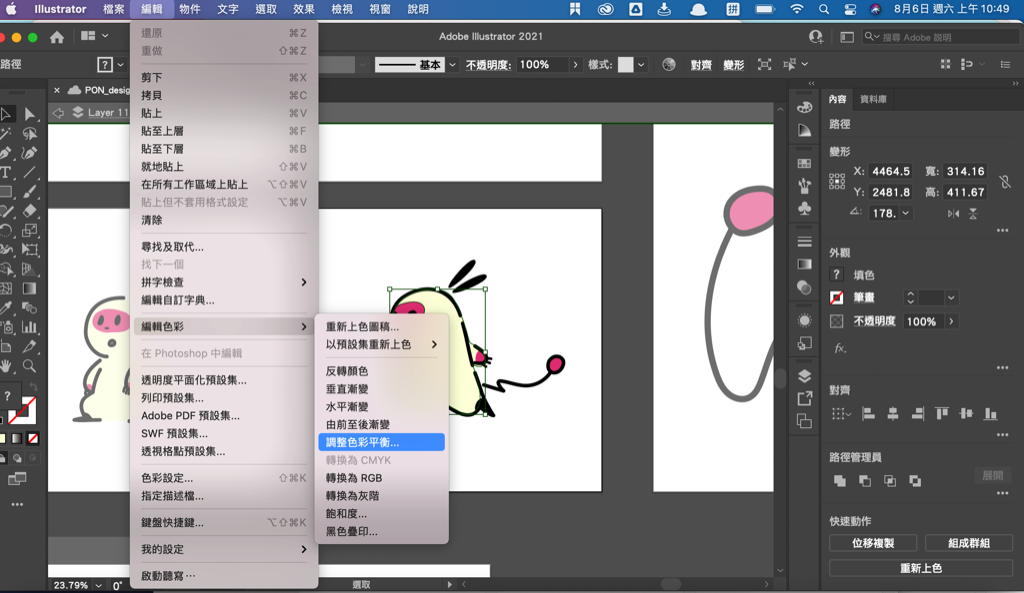
Task: Click the 重新上色 quick action button
Action: 920,568
